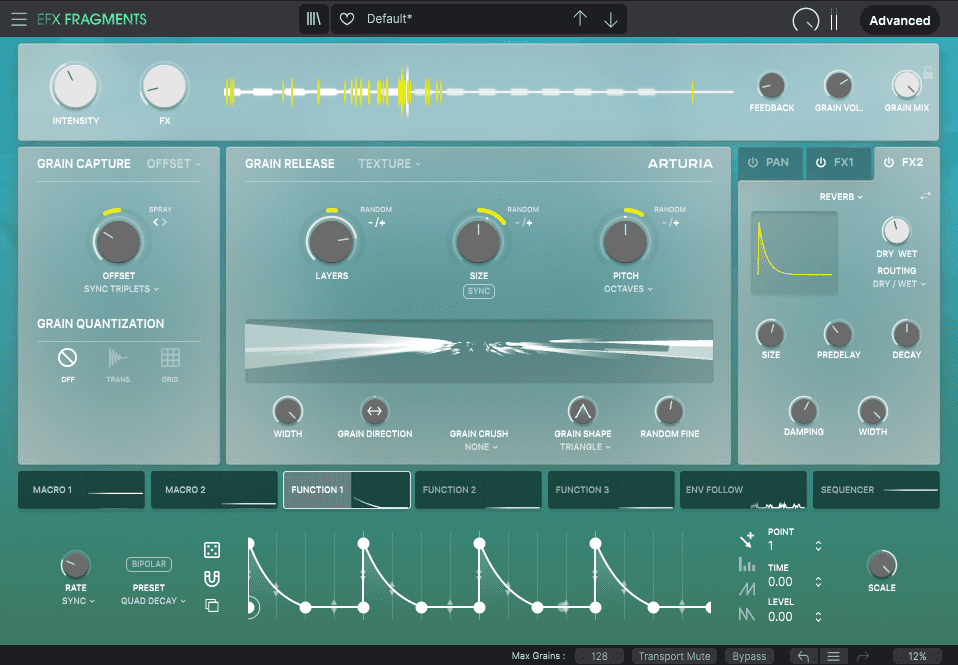Image resolution: width=958 pixels, height=665 pixels.
Task: Favorite the Default preset with heart icon
Action: pos(347,19)
